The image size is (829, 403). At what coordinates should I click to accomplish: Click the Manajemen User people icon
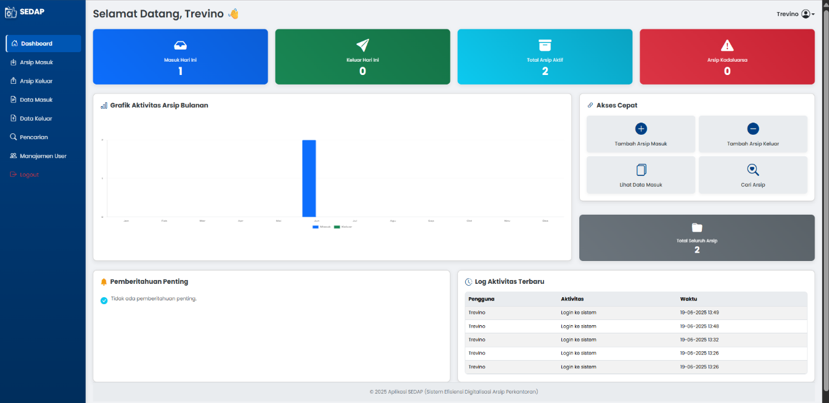coord(14,156)
